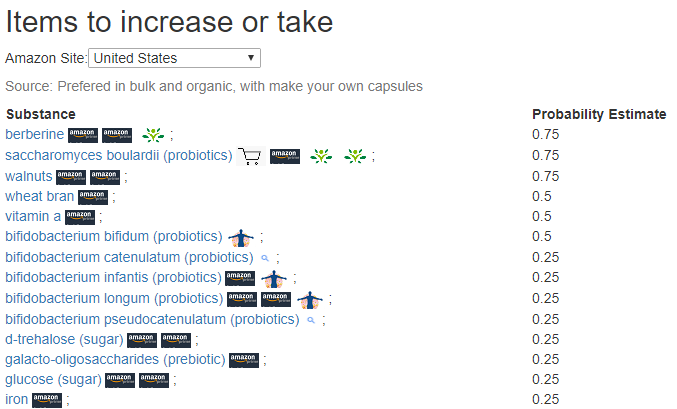Click magnifier icon next to bifidobacterium catenulatum
The height and width of the screenshot is (409, 677).
264,258
